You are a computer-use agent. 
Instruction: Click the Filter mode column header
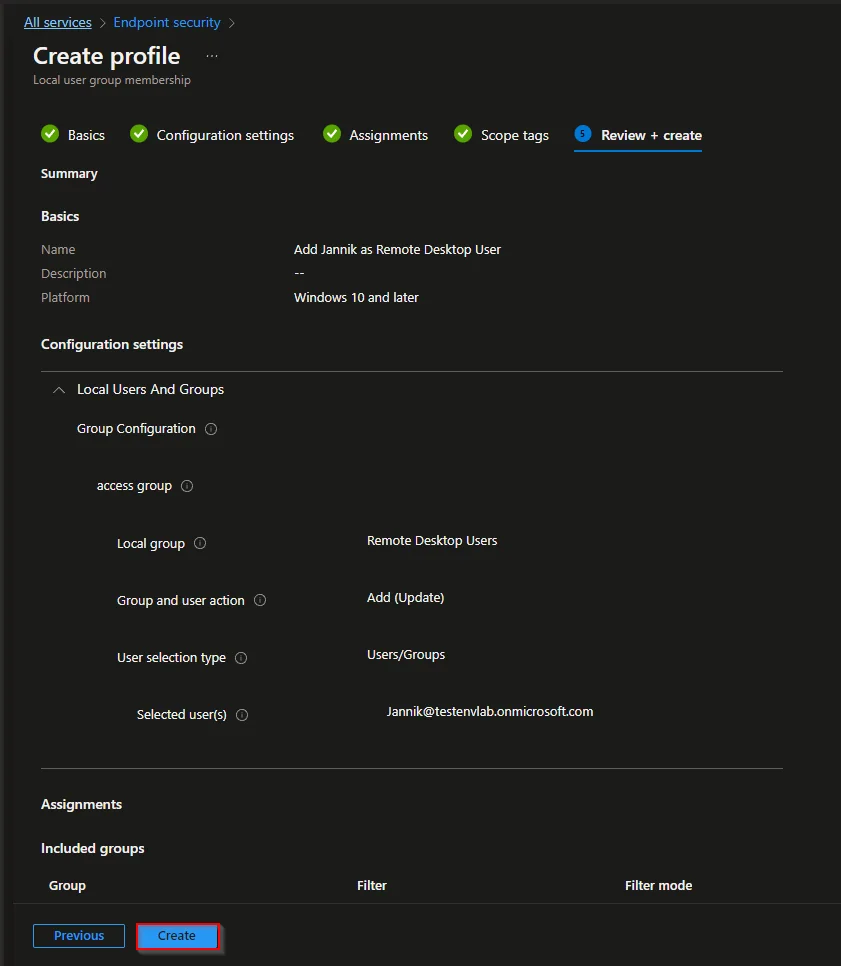click(x=659, y=886)
